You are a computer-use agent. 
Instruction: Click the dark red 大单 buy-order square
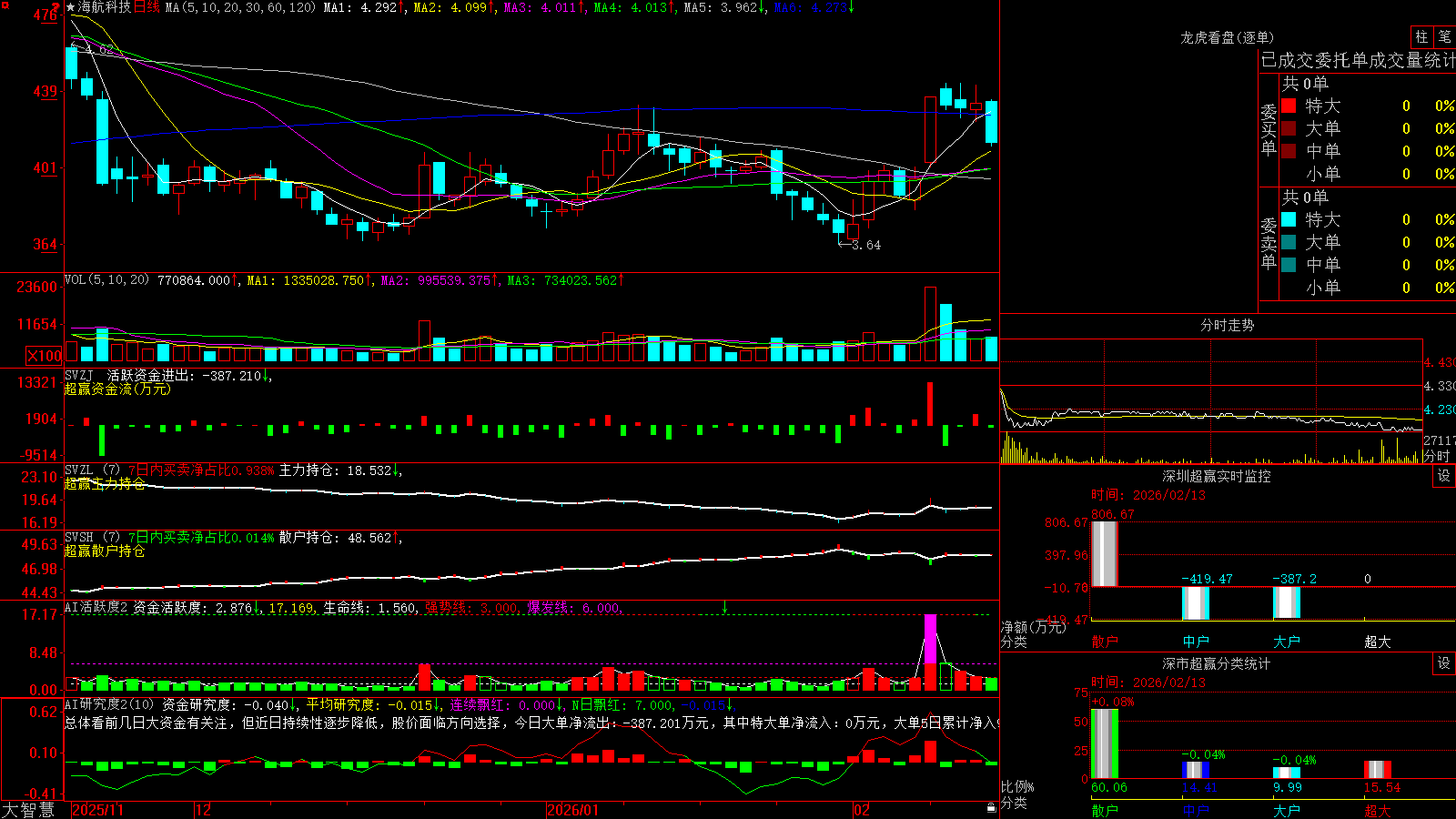1289,128
